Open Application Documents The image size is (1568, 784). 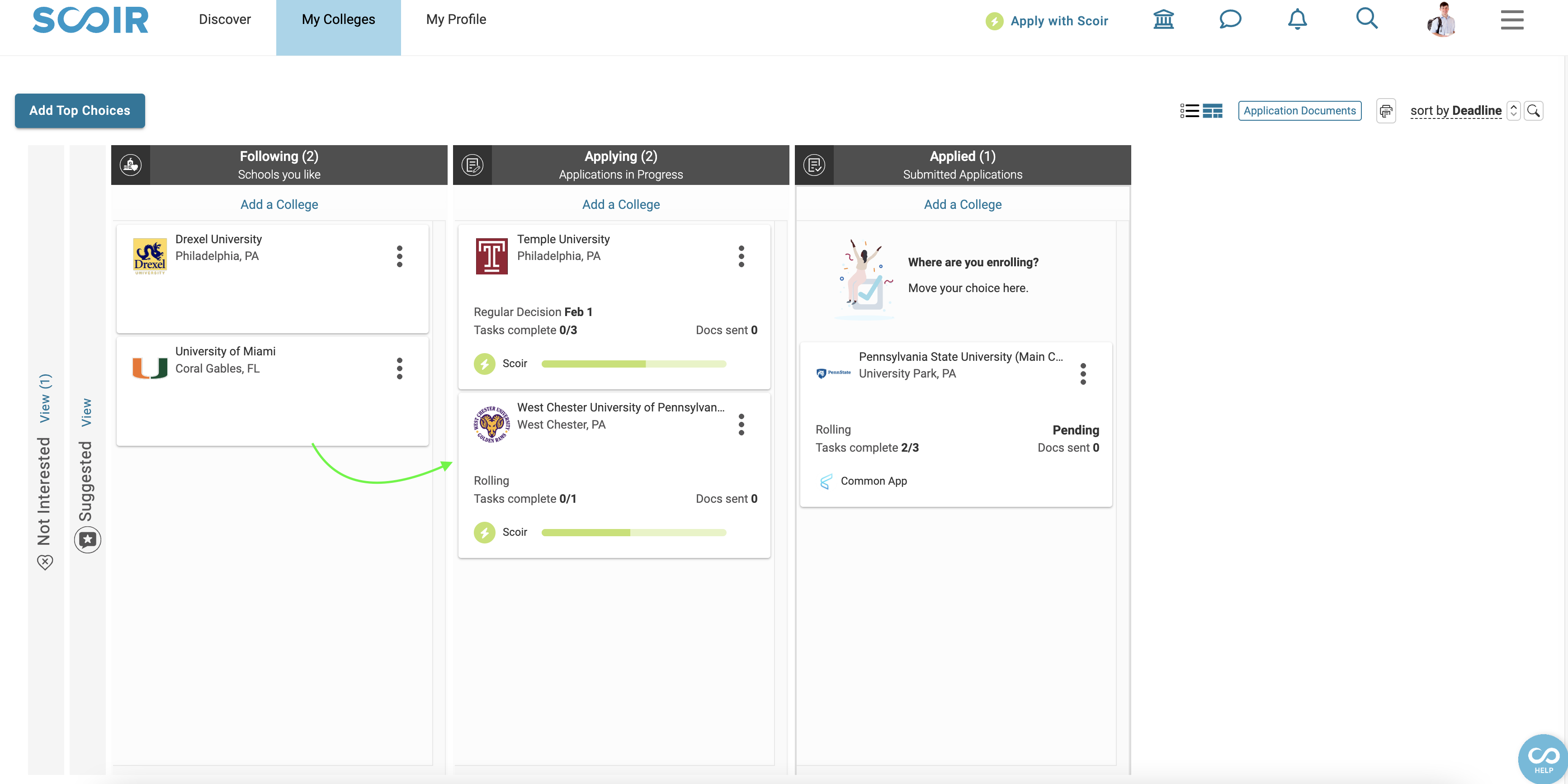pyautogui.click(x=1299, y=111)
